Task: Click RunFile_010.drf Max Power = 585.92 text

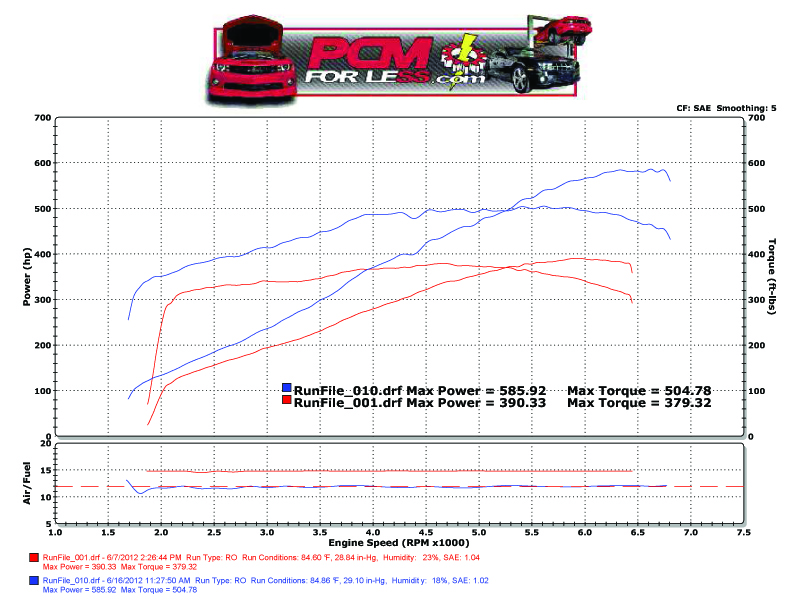Action: pyautogui.click(x=421, y=389)
